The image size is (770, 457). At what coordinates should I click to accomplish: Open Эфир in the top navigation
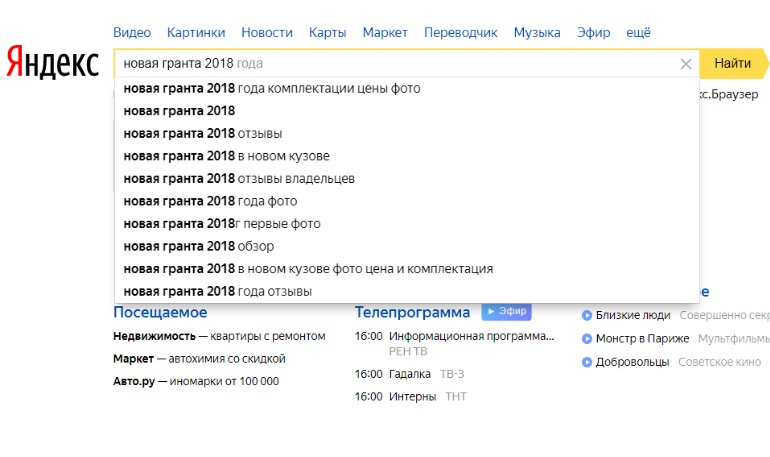593,32
